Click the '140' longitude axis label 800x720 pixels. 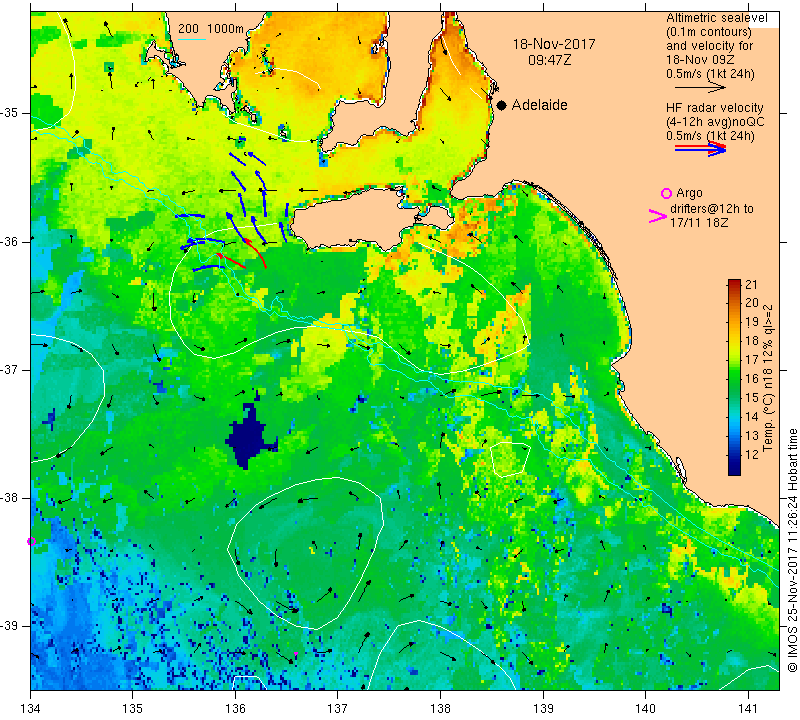646,708
